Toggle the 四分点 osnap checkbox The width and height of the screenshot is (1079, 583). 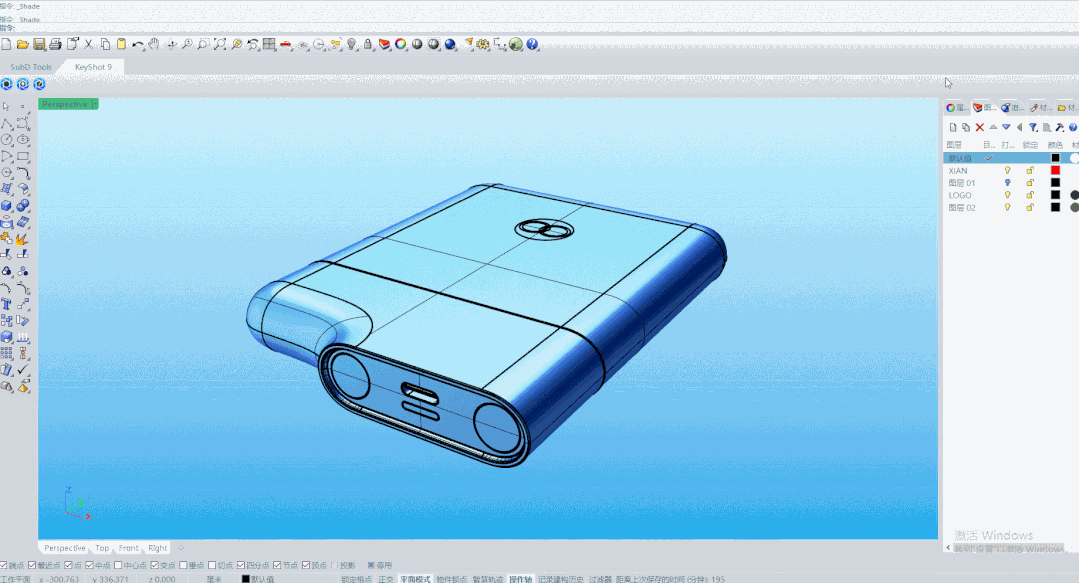pyautogui.click(x=241, y=565)
